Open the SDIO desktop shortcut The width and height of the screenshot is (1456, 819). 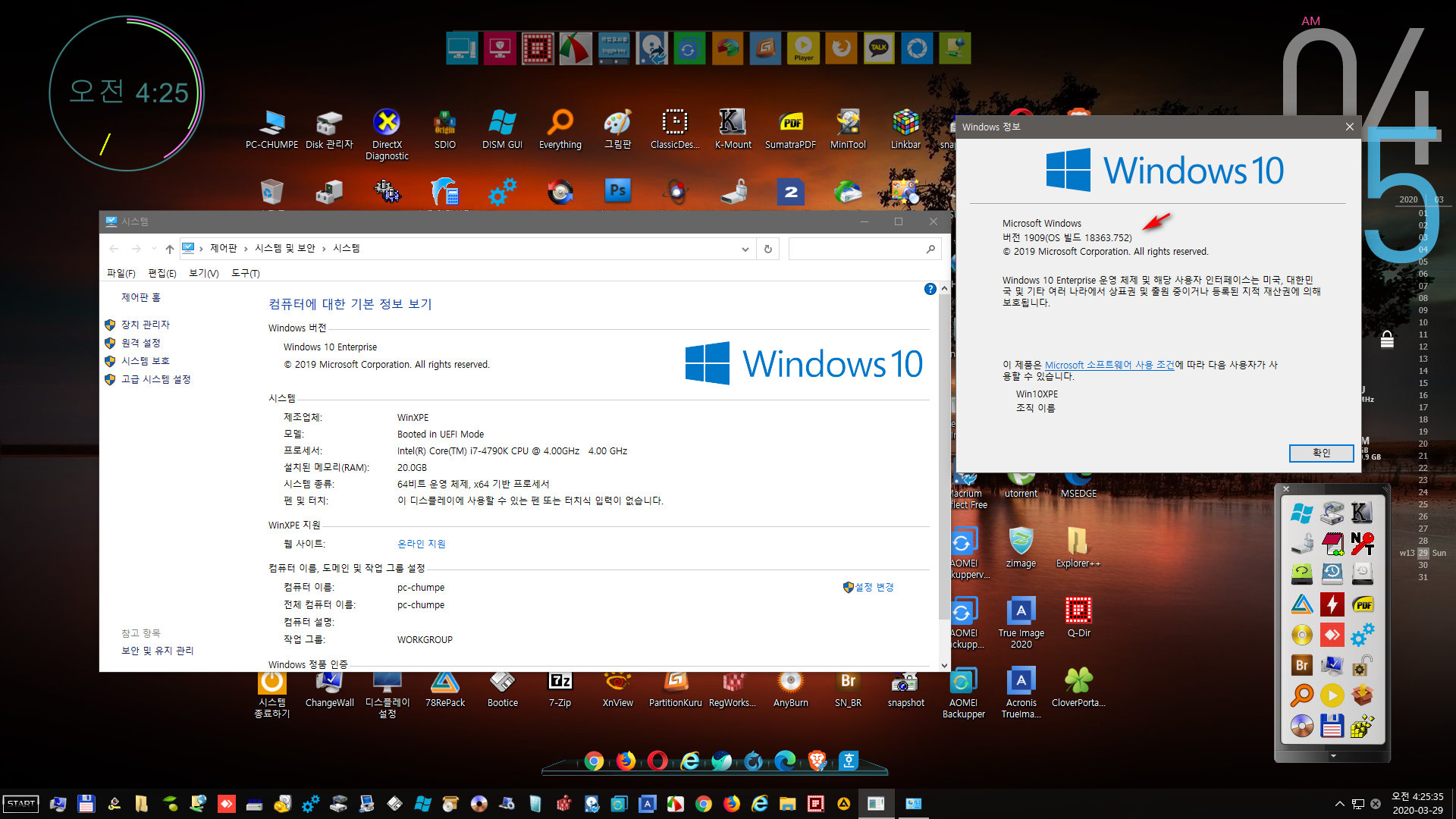coord(445,129)
